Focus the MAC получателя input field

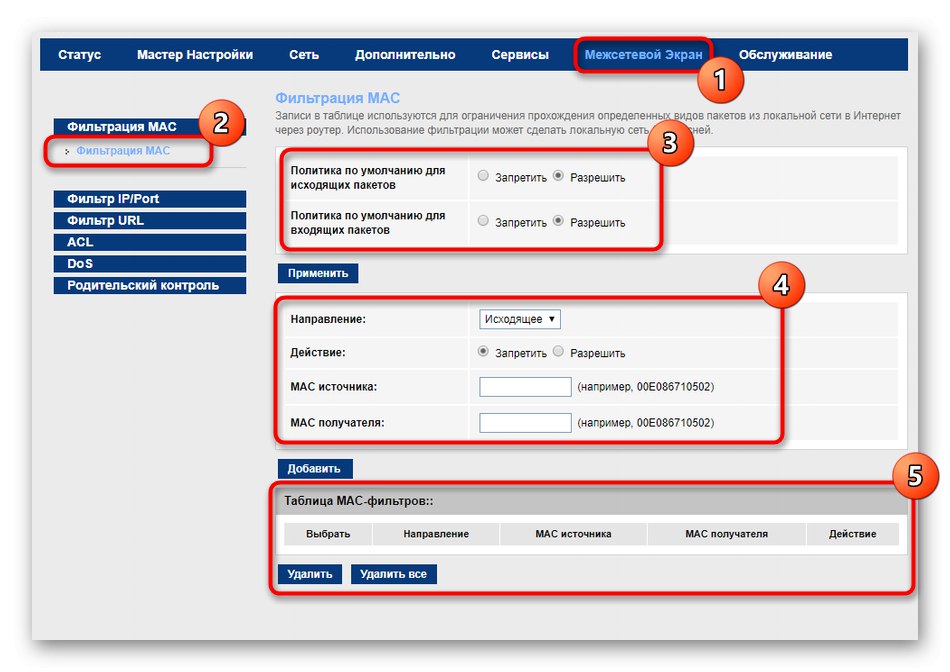(x=525, y=422)
